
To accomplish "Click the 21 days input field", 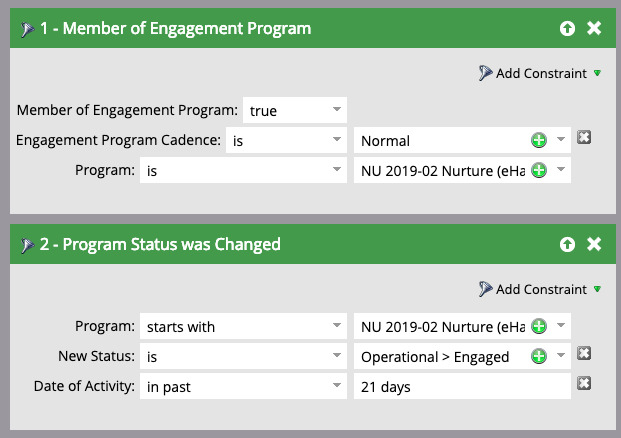I will (x=462, y=386).
